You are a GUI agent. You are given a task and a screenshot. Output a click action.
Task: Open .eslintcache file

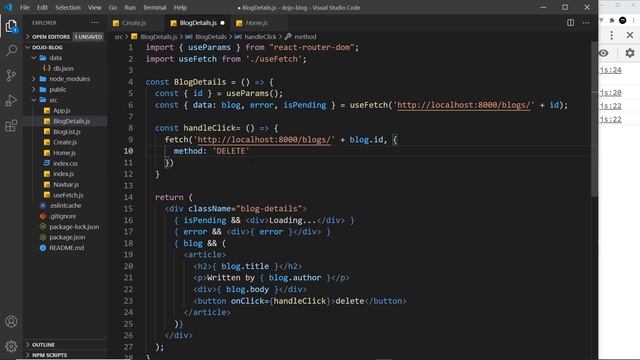point(65,205)
